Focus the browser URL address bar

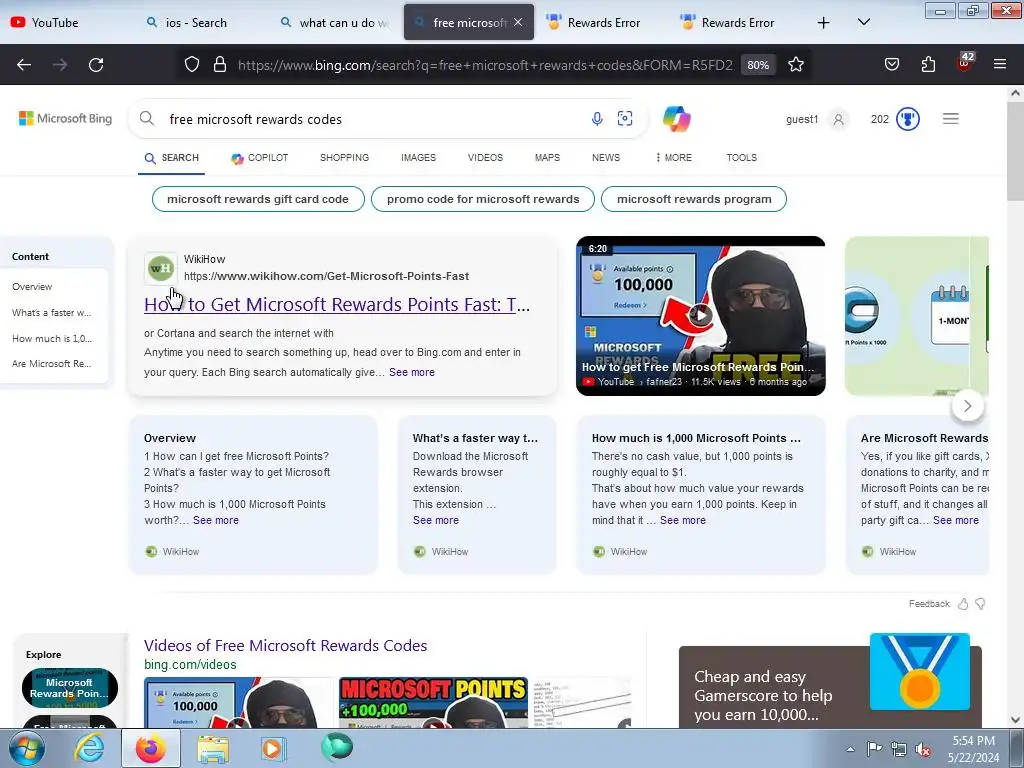(483, 65)
